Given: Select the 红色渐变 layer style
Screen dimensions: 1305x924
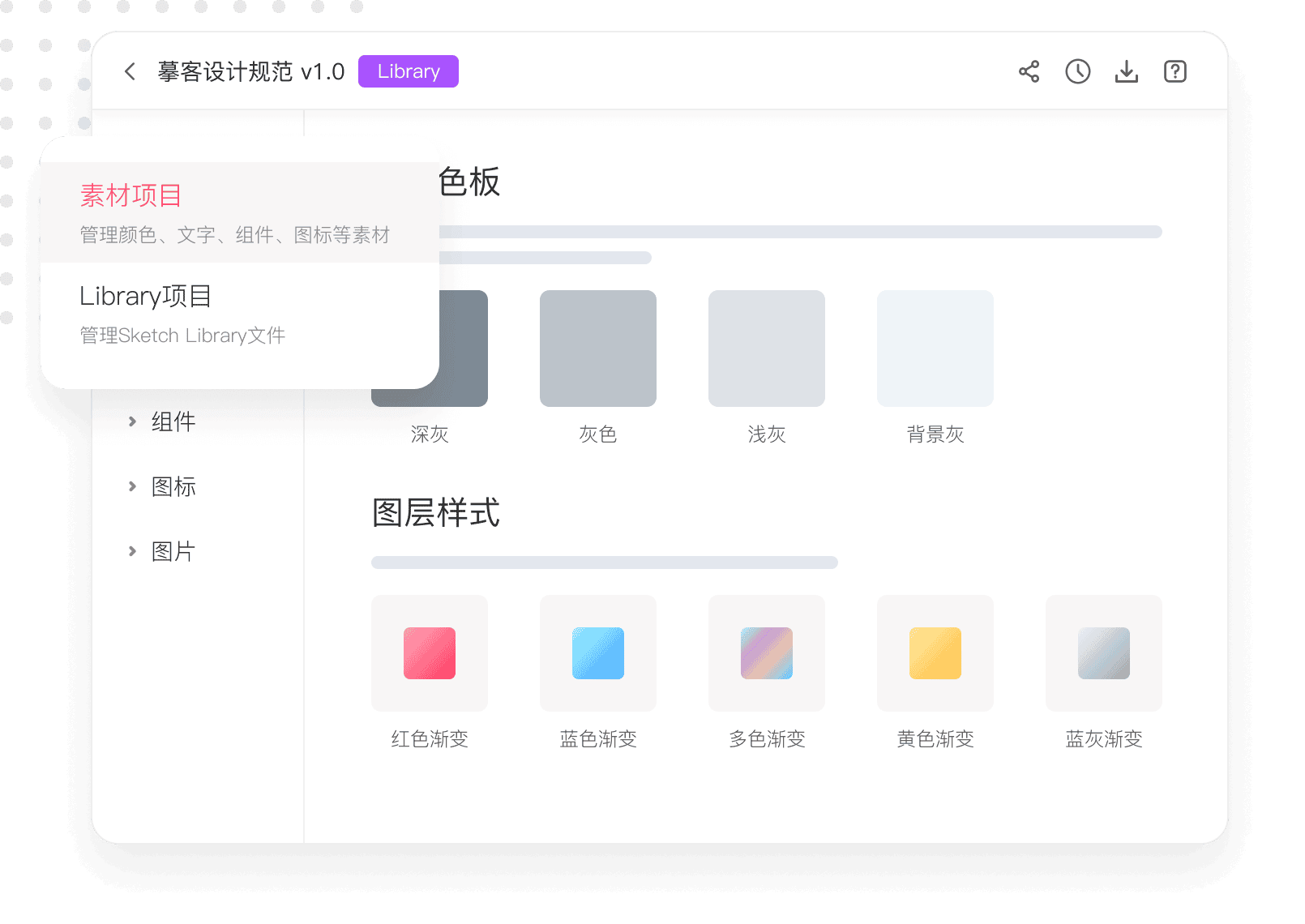Looking at the screenshot, I should 429,653.
